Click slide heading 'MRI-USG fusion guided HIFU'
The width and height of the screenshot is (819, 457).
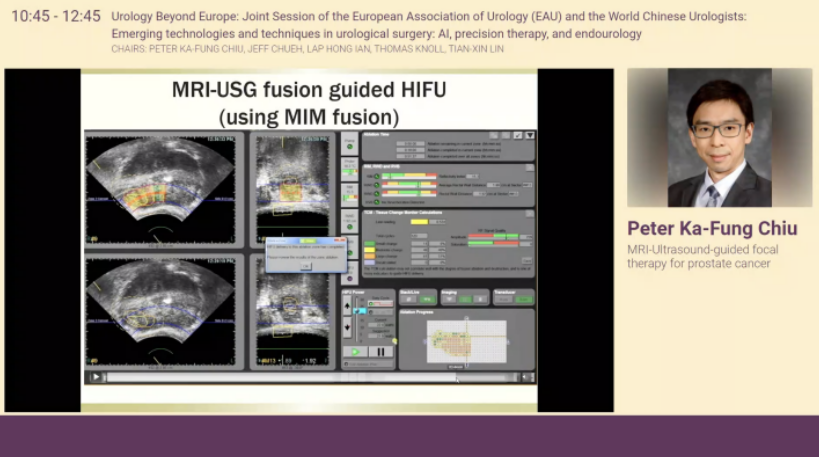(x=309, y=89)
